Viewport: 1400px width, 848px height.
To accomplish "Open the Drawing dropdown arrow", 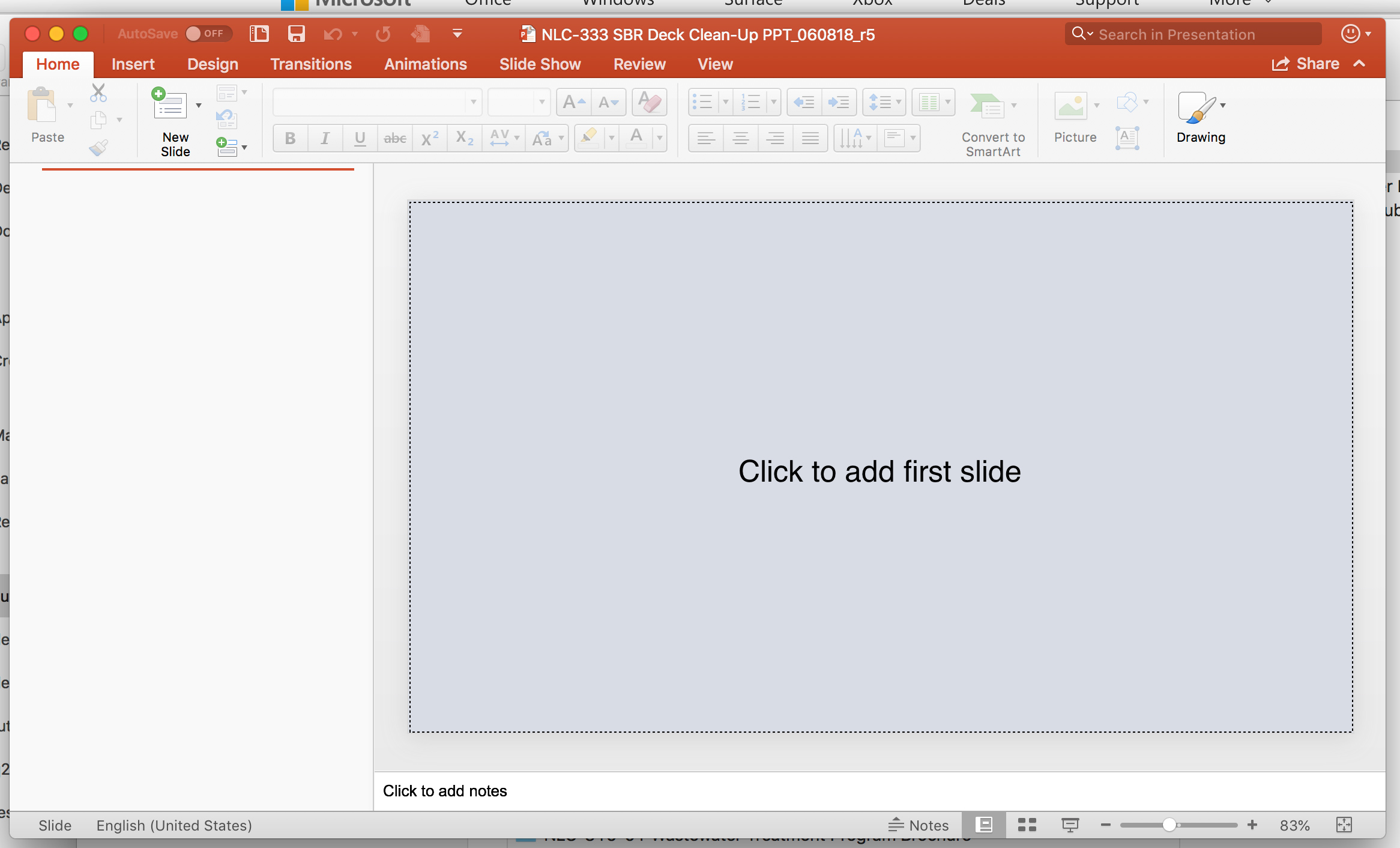I will tap(1223, 106).
